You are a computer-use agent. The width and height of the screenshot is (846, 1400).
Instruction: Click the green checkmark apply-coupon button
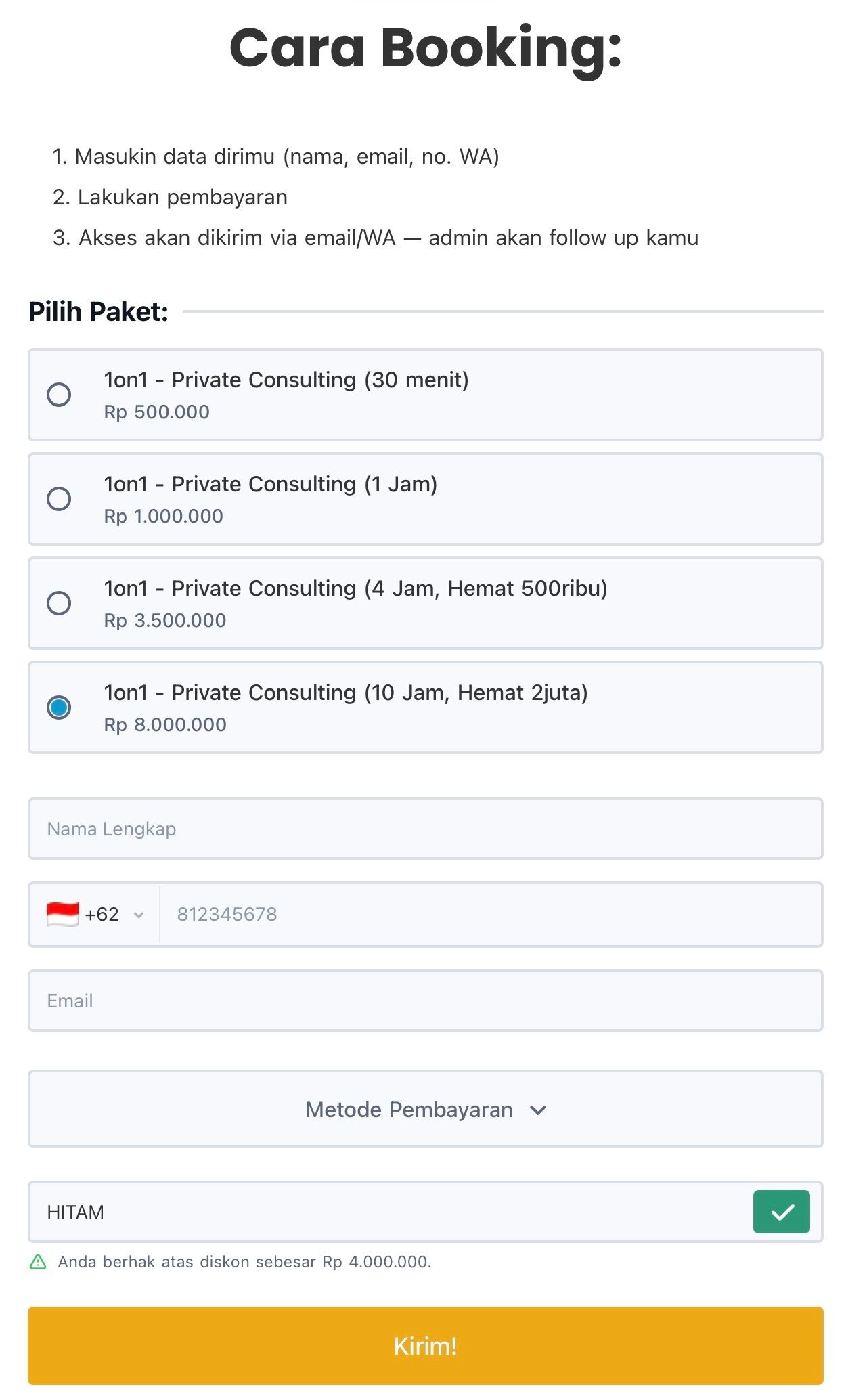coord(781,1212)
